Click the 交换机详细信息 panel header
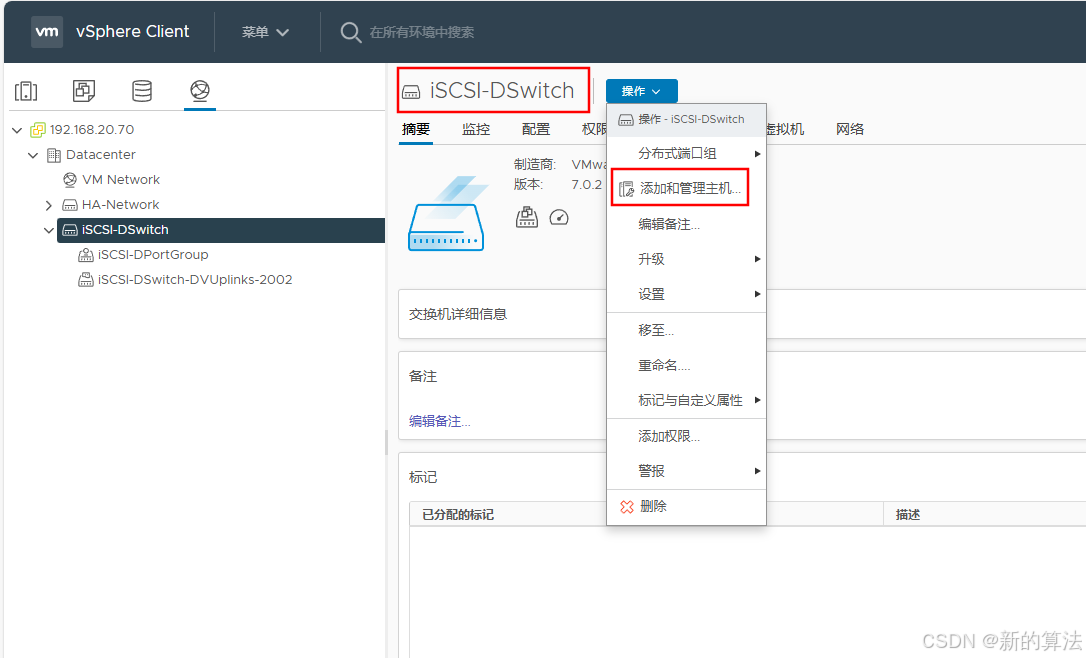The image size is (1086, 658). [458, 314]
